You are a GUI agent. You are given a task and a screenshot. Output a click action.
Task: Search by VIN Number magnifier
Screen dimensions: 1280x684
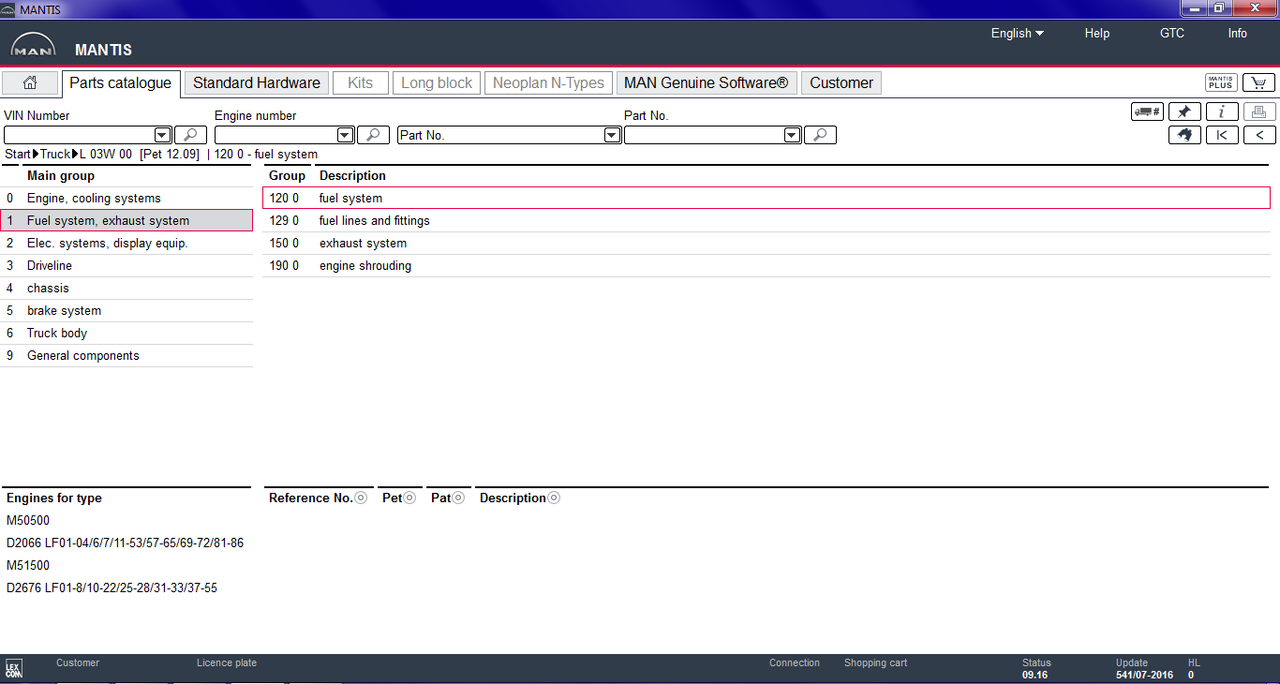pyautogui.click(x=190, y=135)
